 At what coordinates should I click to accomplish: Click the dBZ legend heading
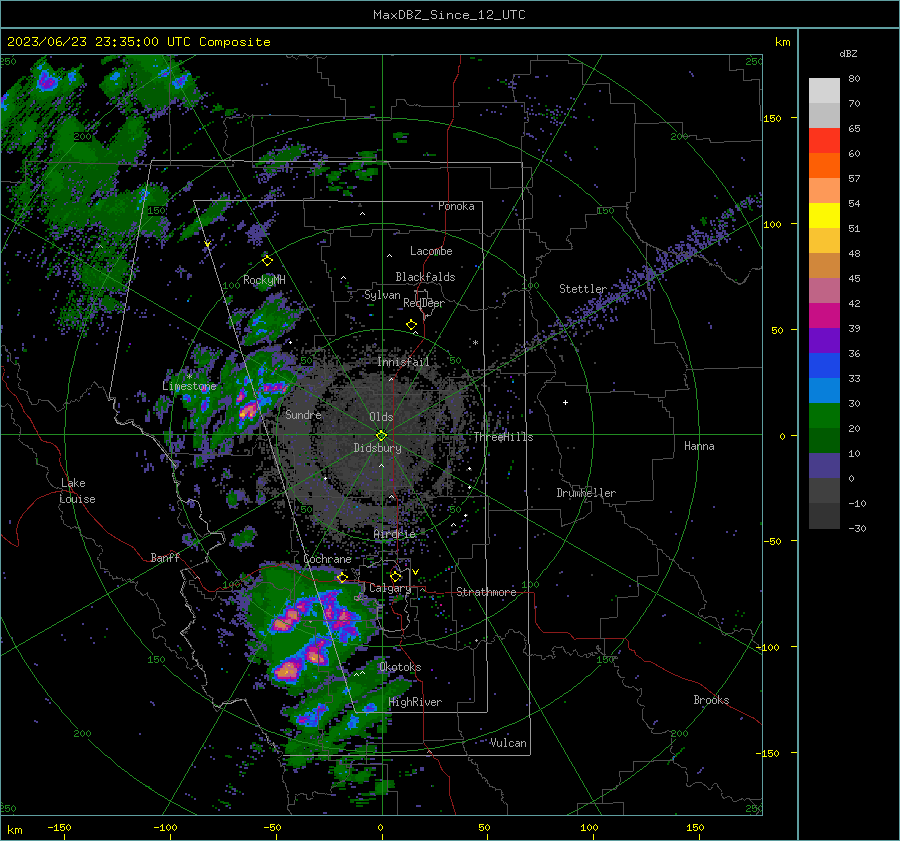tap(848, 54)
